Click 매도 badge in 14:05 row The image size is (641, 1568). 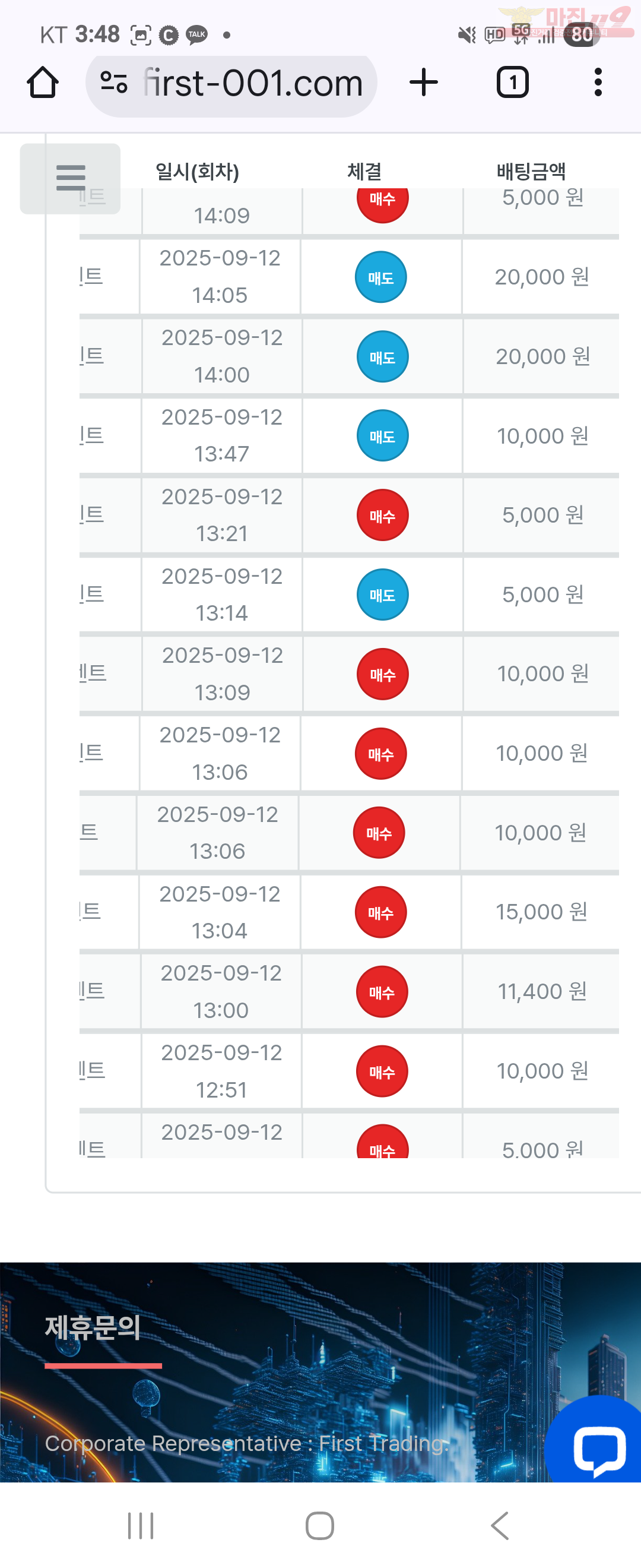click(x=380, y=277)
